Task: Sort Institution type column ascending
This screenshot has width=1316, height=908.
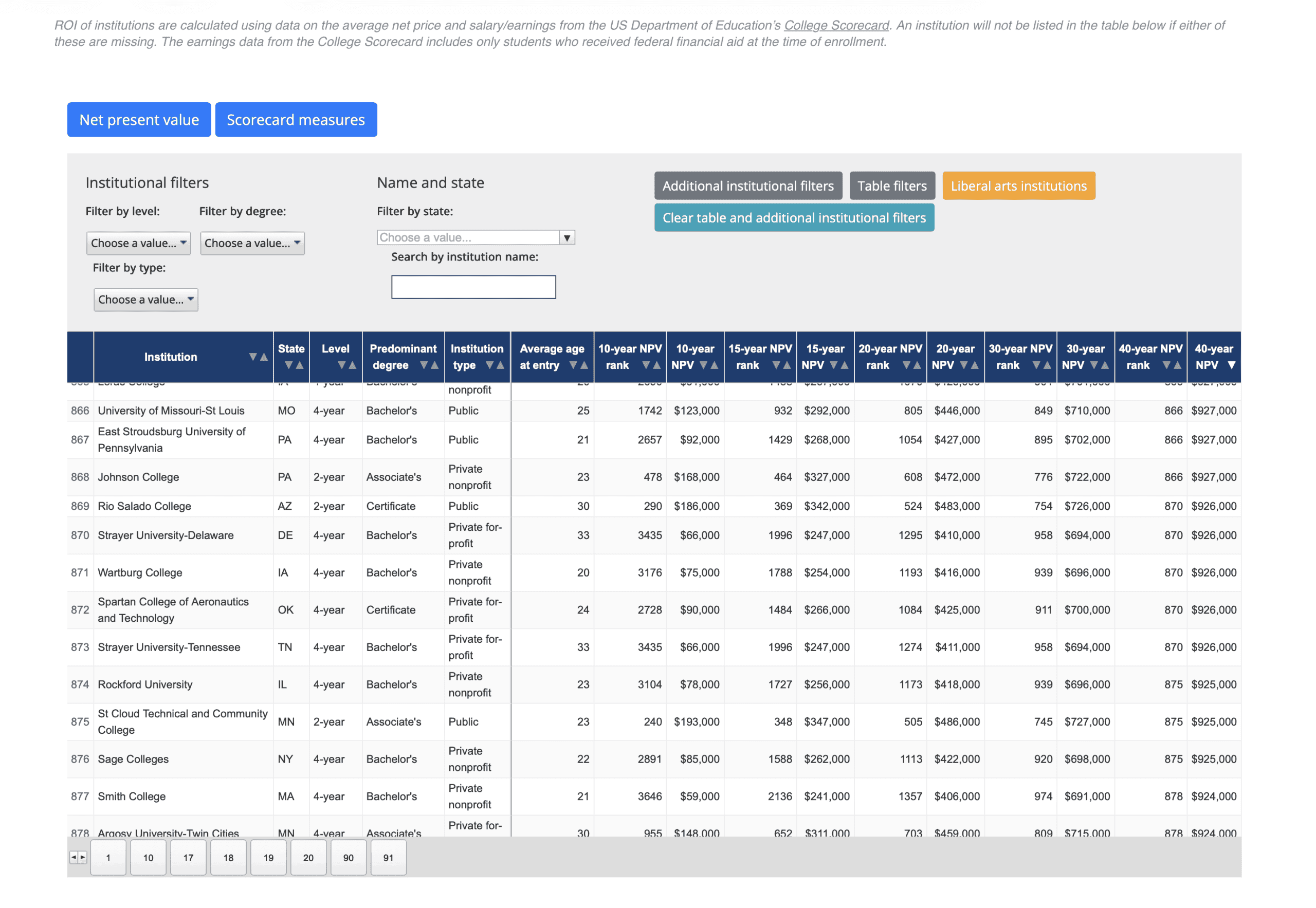Action: 500,365
